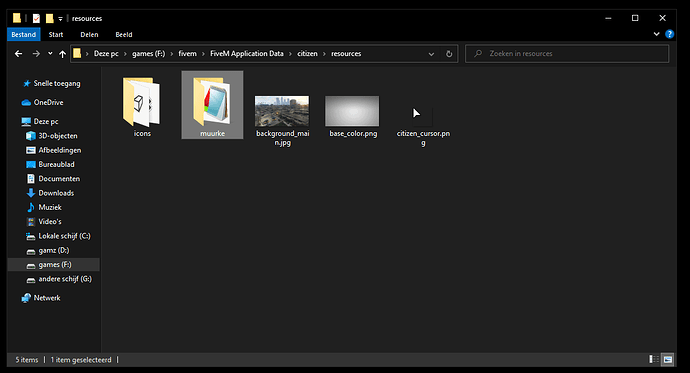Image resolution: width=690 pixels, height=373 pixels.
Task: Customize Quick Access Toolbar dropdown
Action: pos(60,18)
